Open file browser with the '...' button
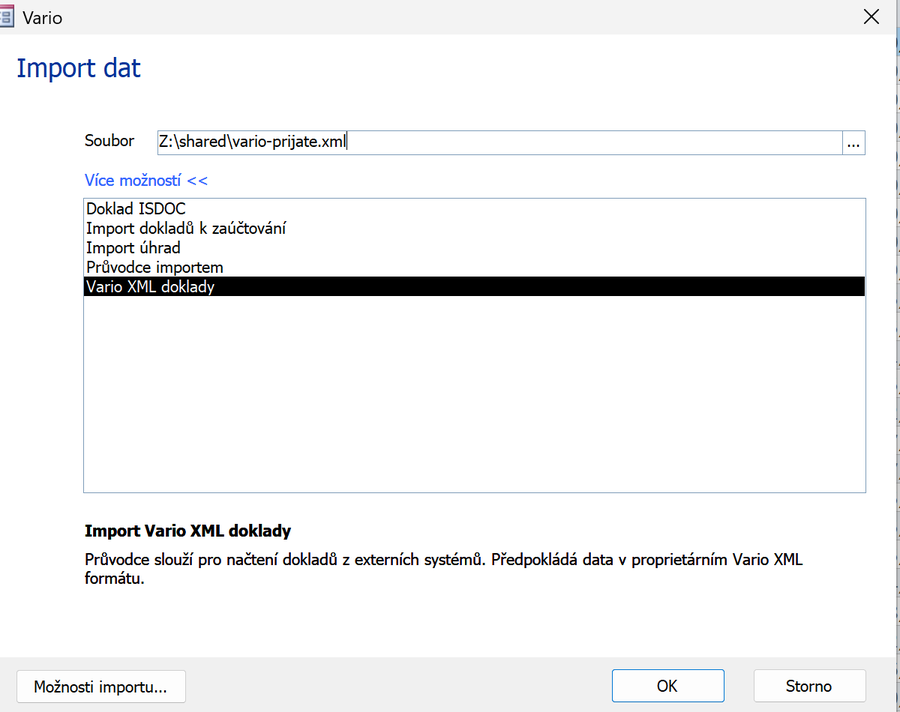The height and width of the screenshot is (712, 900). [854, 142]
